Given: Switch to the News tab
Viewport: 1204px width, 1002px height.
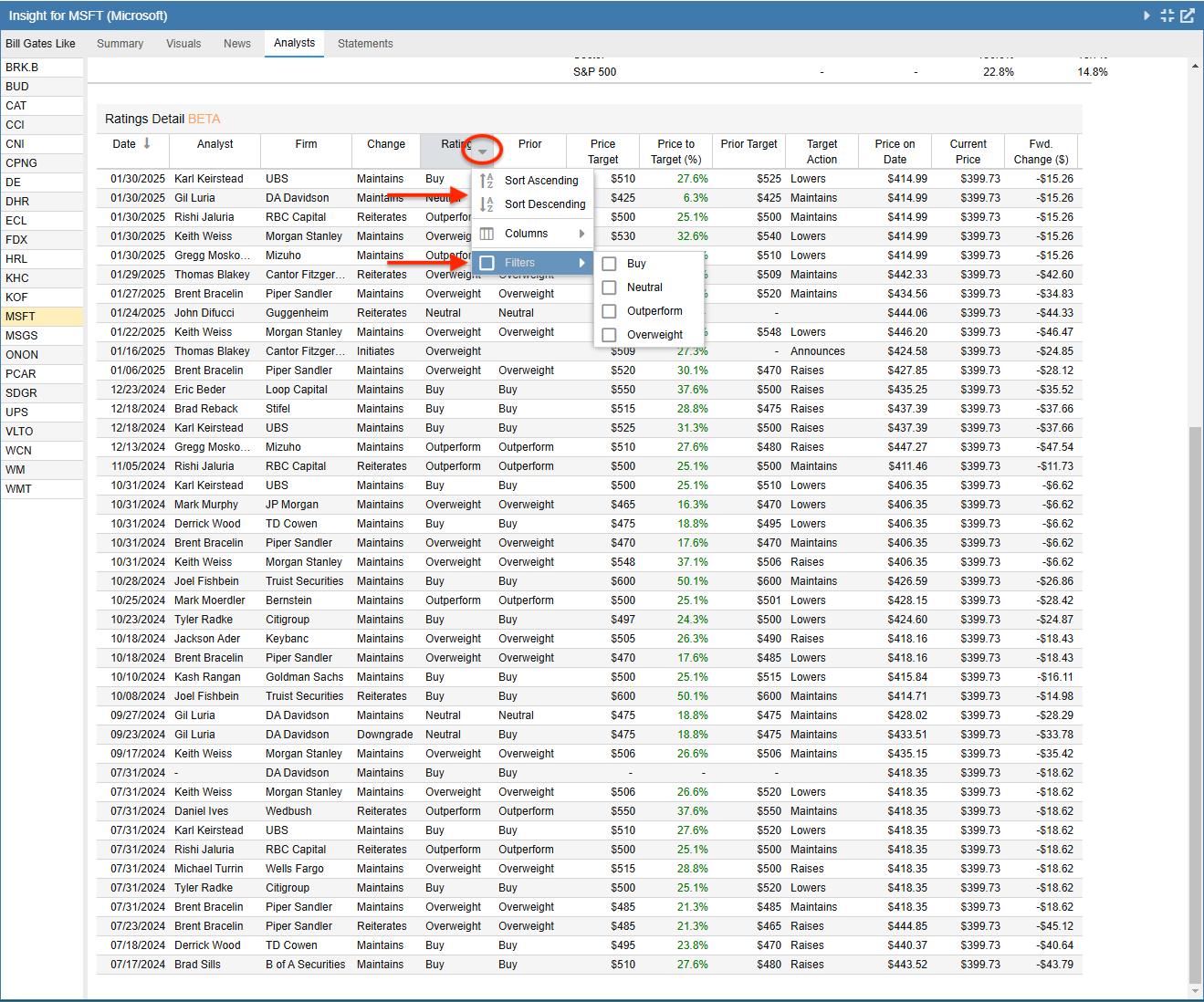Looking at the screenshot, I should tap(237, 44).
